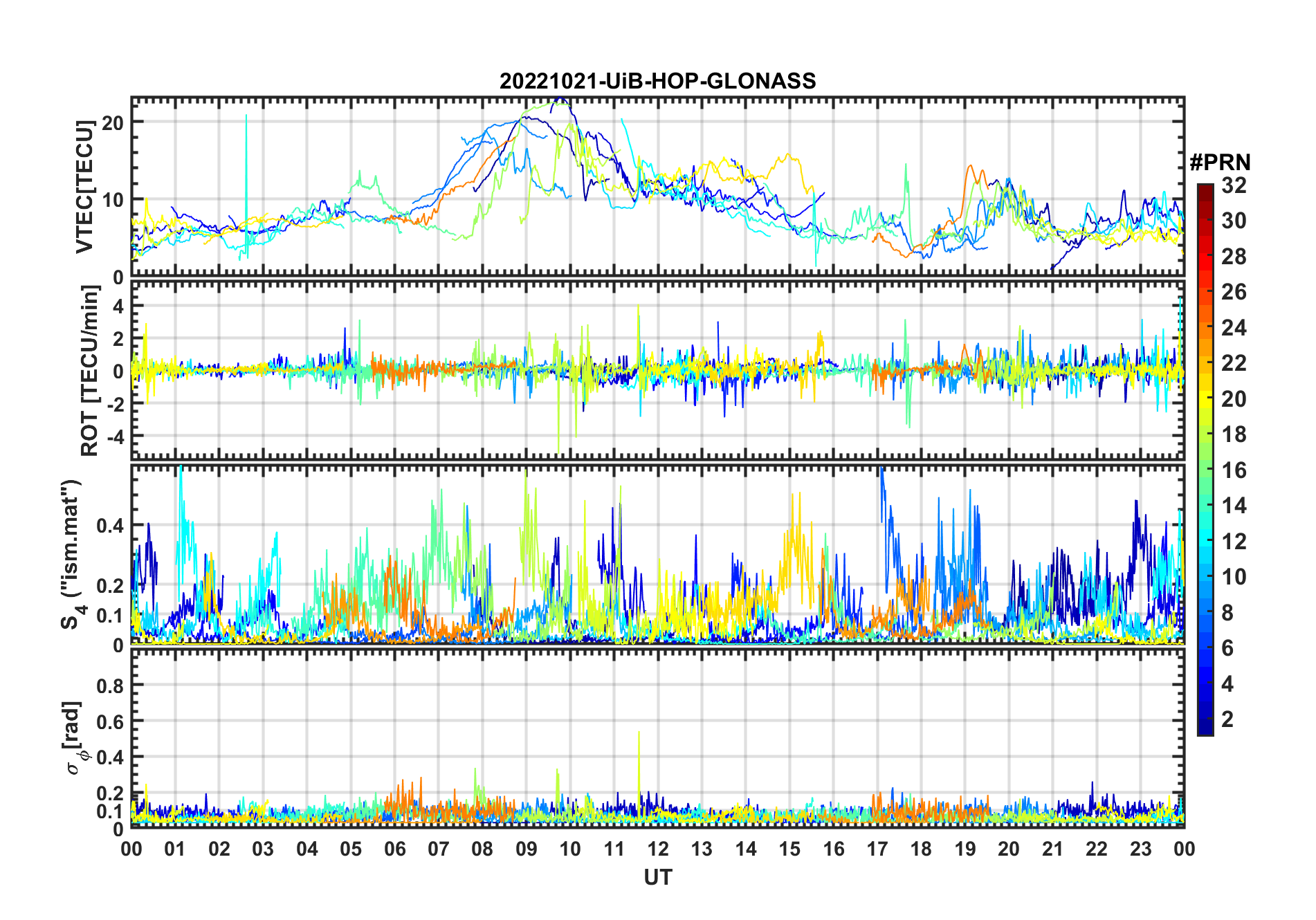1316x920 pixels.
Task: Click the σφ axis tick label "0.8"
Action: coord(110,686)
